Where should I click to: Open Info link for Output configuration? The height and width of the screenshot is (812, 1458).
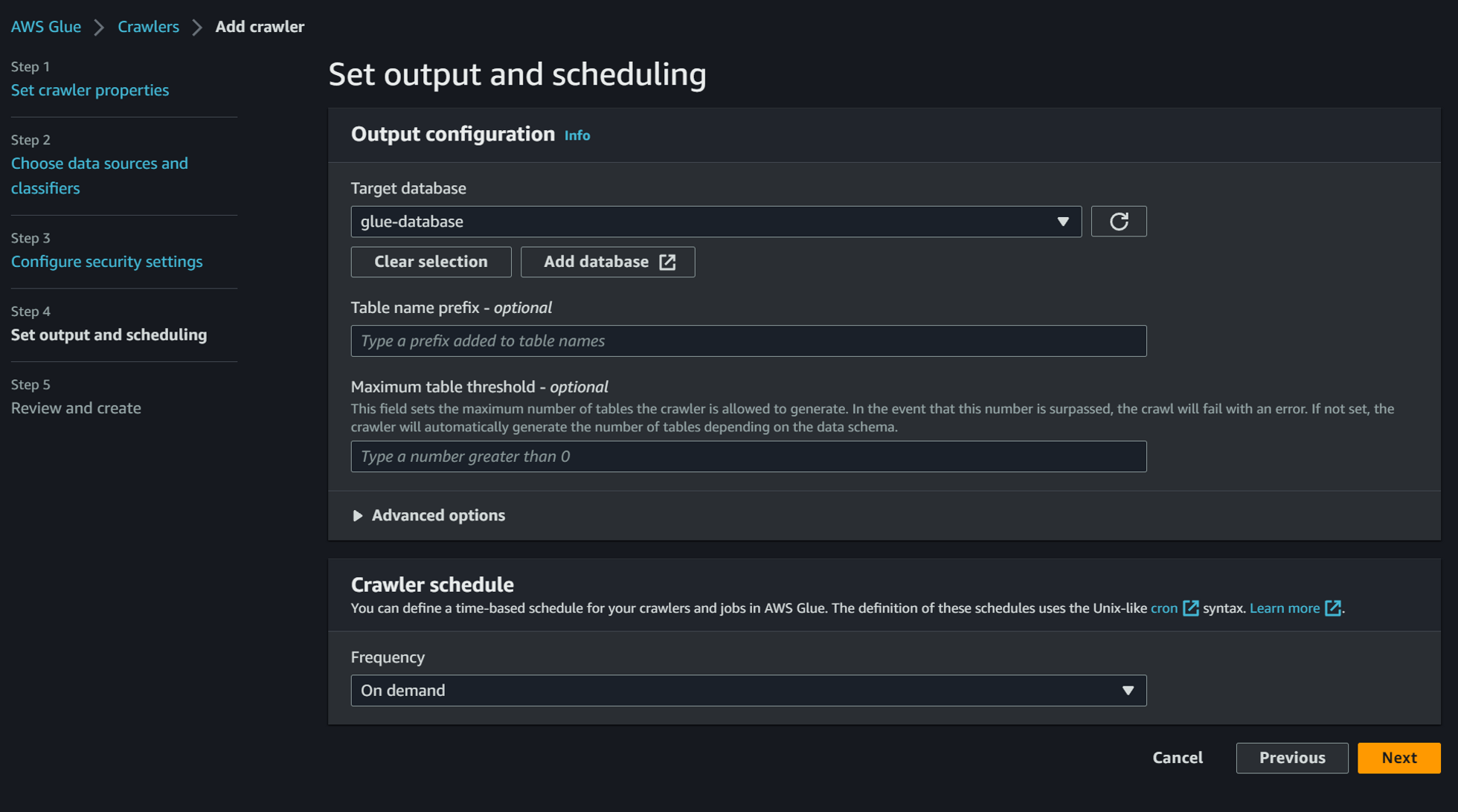click(577, 135)
